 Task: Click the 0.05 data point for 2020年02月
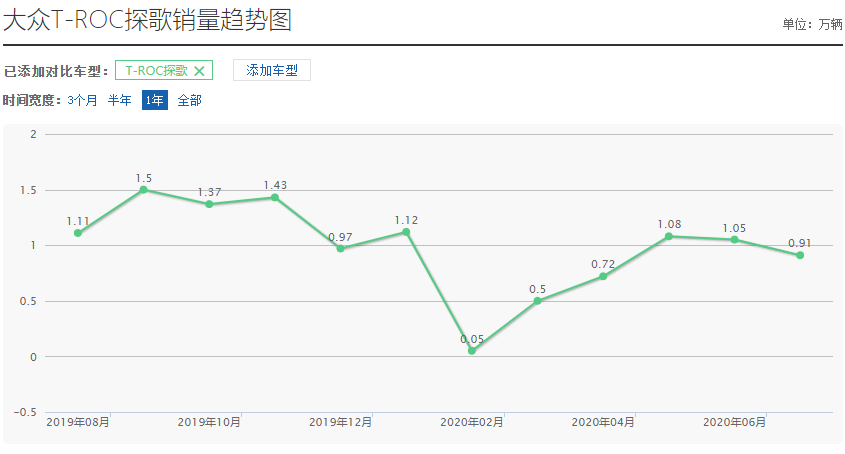472,351
